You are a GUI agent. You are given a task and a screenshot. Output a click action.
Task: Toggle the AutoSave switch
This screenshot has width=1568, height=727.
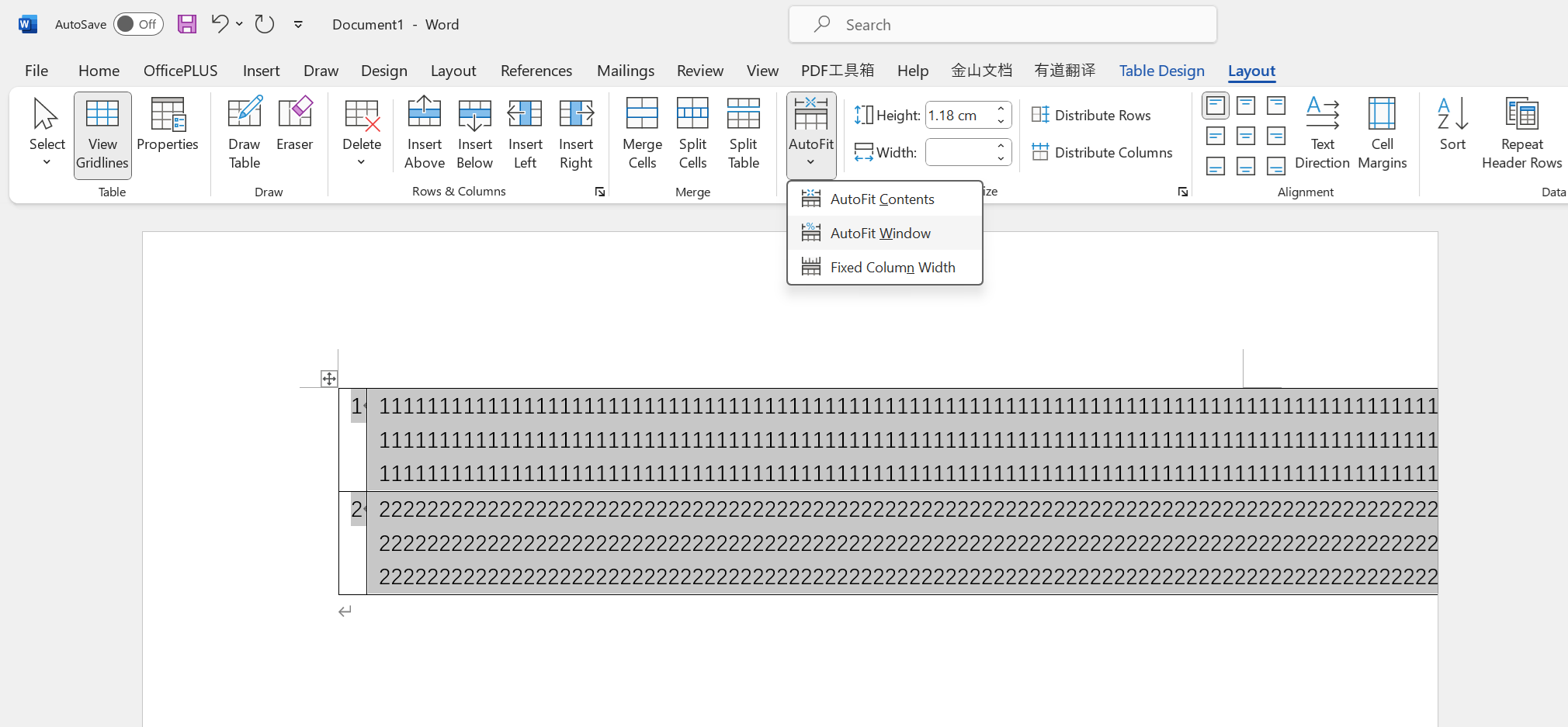138,24
